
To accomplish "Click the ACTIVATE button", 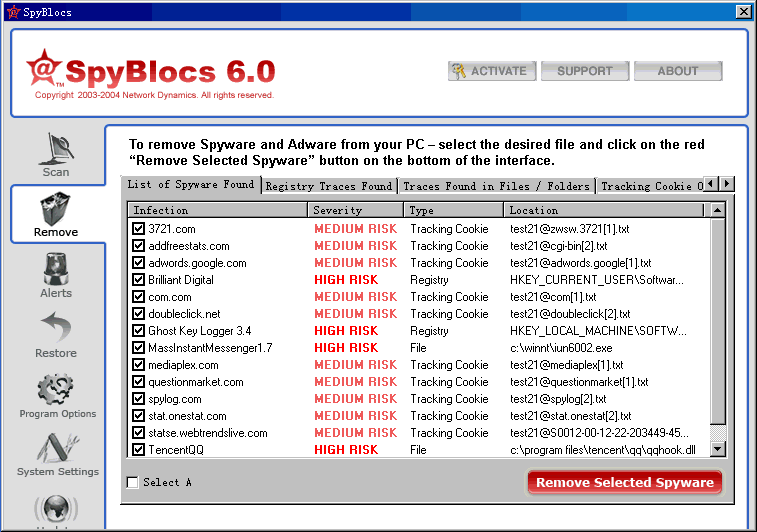I will (492, 71).
